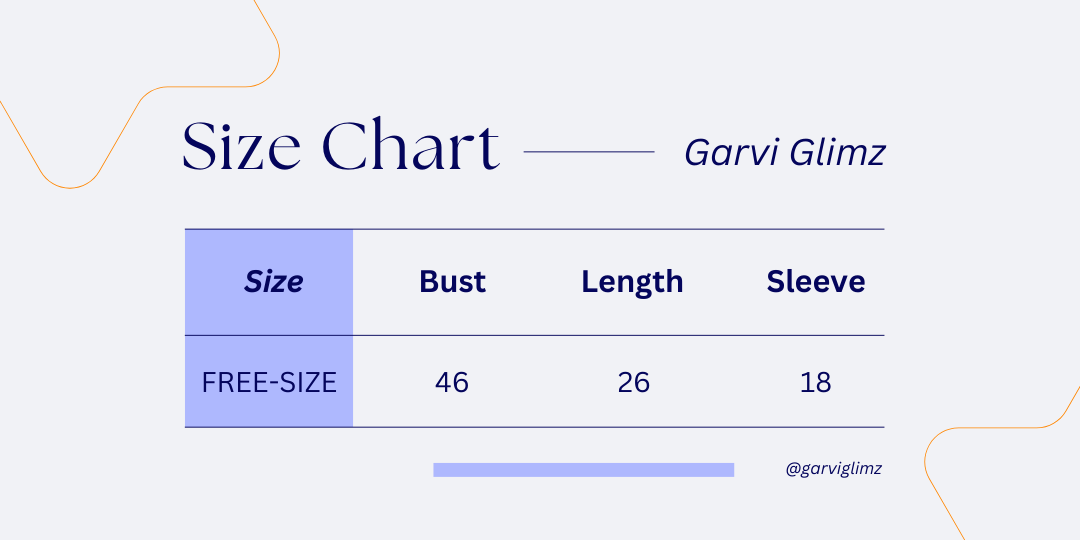Image resolution: width=1080 pixels, height=540 pixels.
Task: Click the table's bottom border line
Action: click(618, 427)
